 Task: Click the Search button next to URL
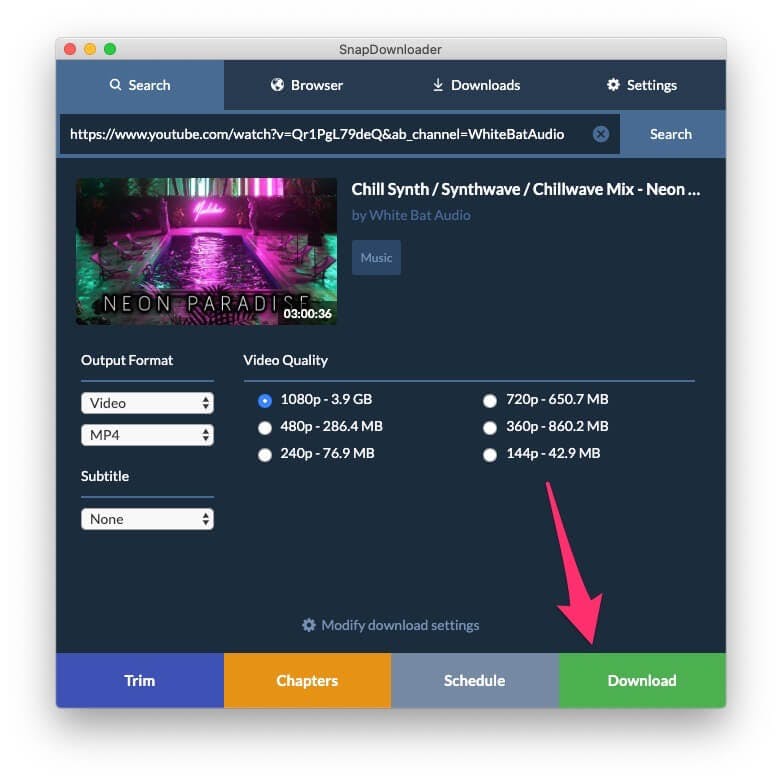tap(671, 134)
